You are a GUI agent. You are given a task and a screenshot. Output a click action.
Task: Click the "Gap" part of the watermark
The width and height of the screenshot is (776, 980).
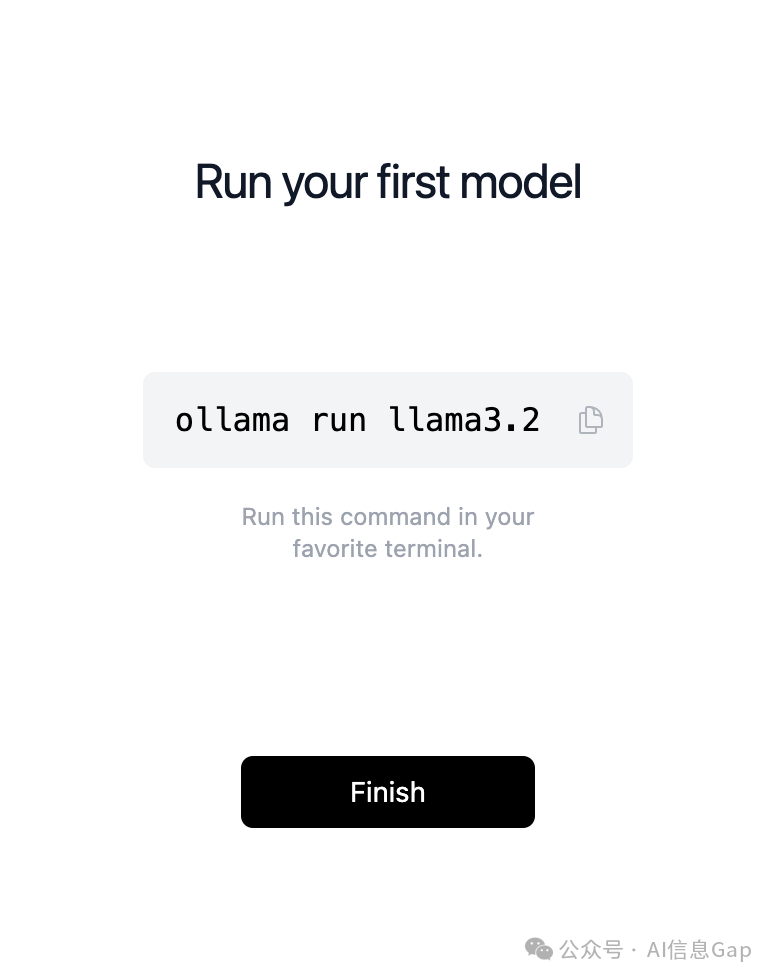(x=731, y=951)
